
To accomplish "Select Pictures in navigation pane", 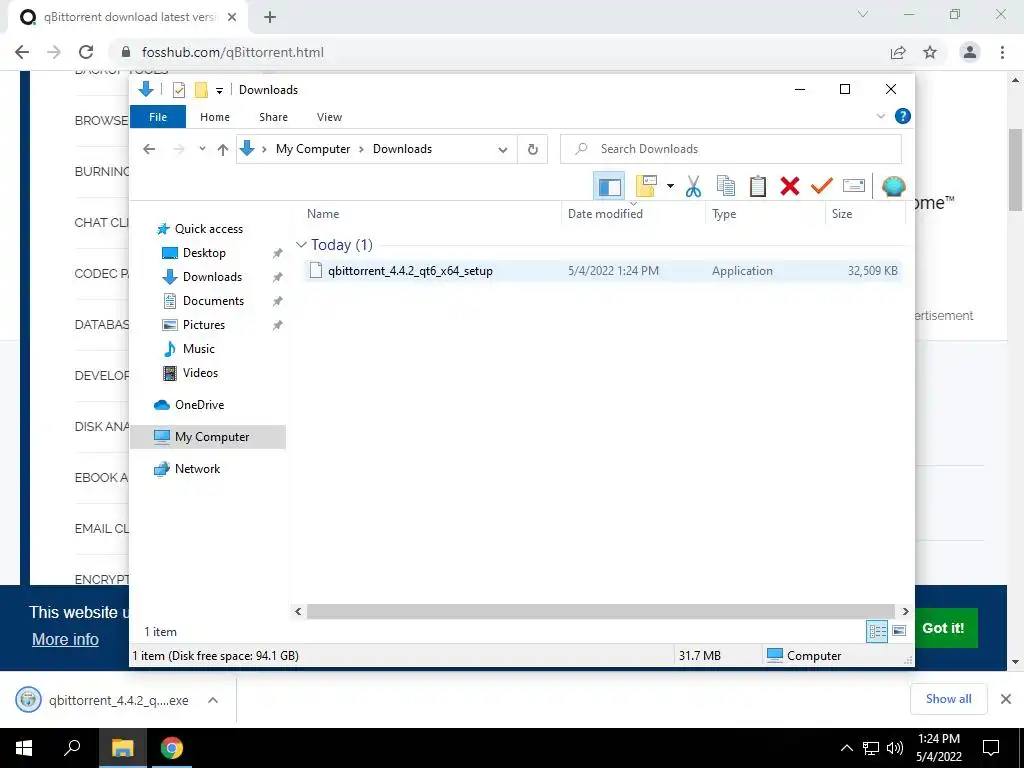I will [204, 325].
